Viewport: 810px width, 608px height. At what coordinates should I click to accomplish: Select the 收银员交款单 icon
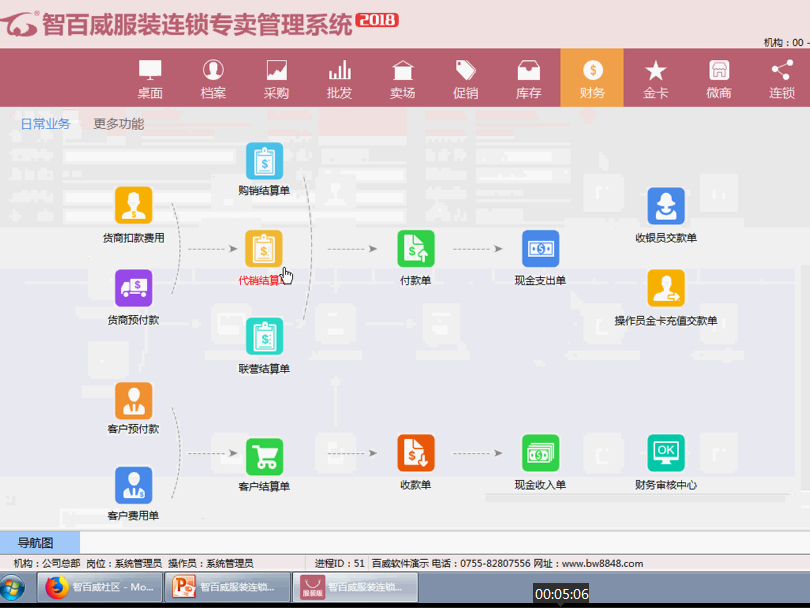666,206
